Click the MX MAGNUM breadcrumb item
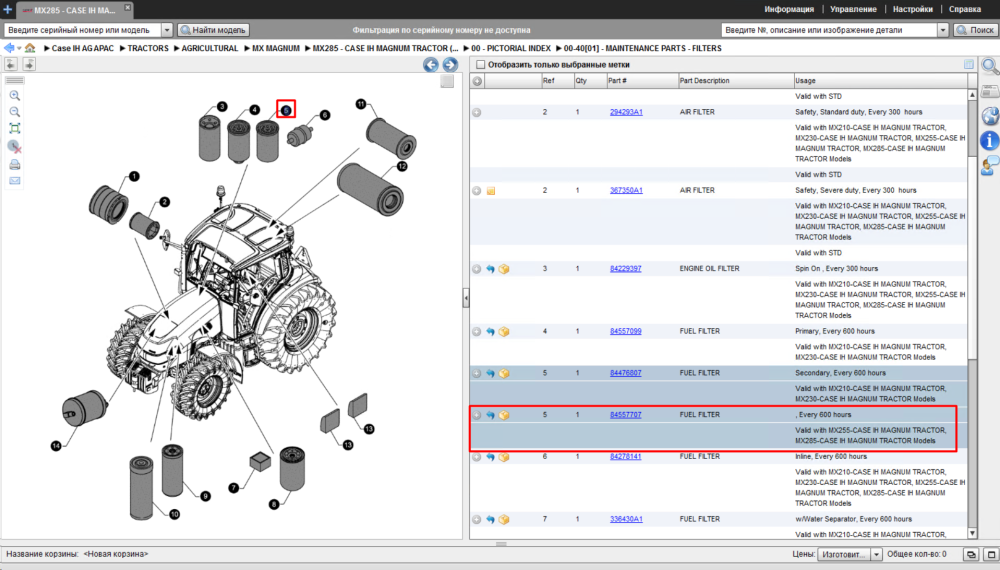Viewport: 1000px width, 570px height. coord(276,48)
